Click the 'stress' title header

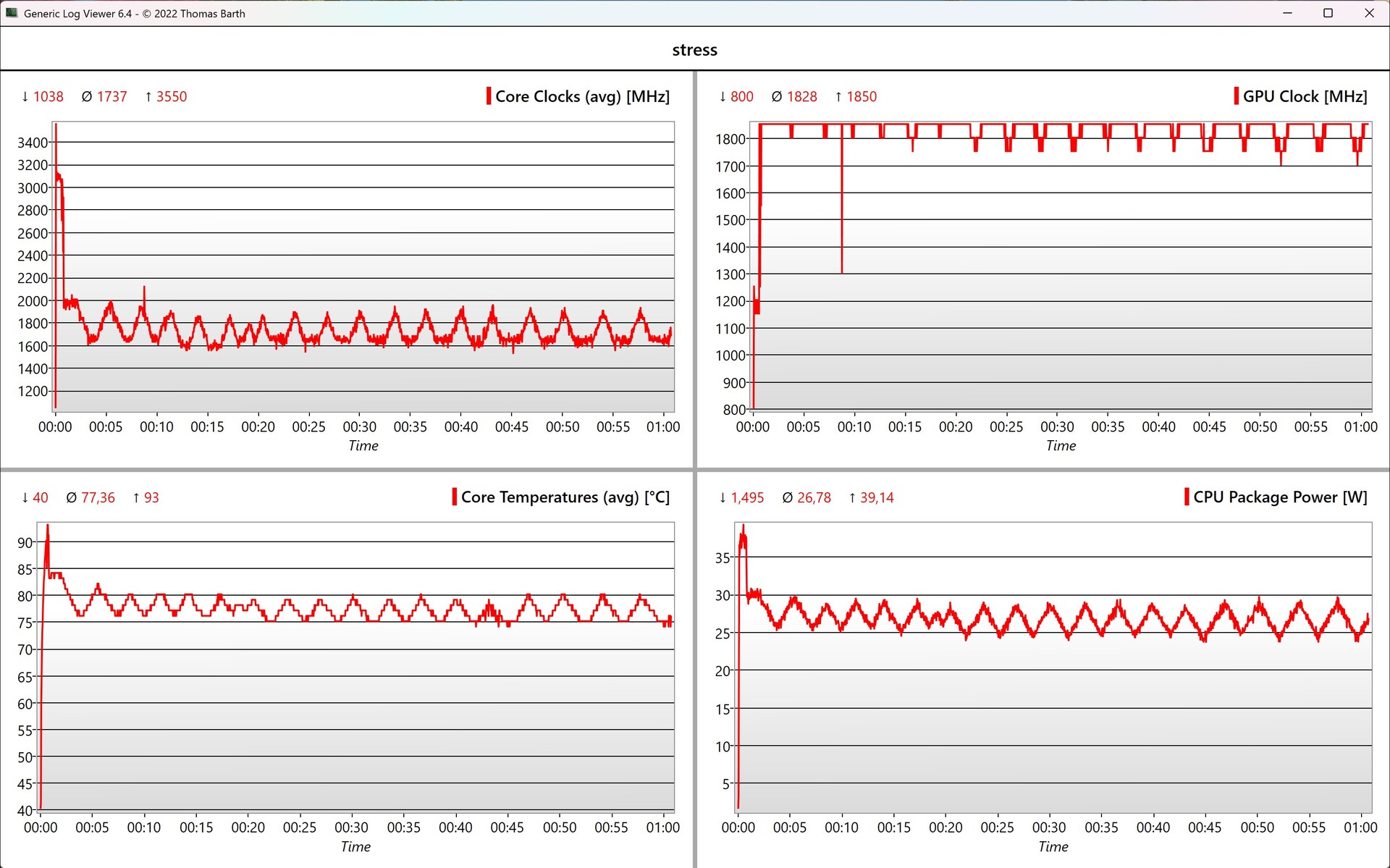point(694,50)
